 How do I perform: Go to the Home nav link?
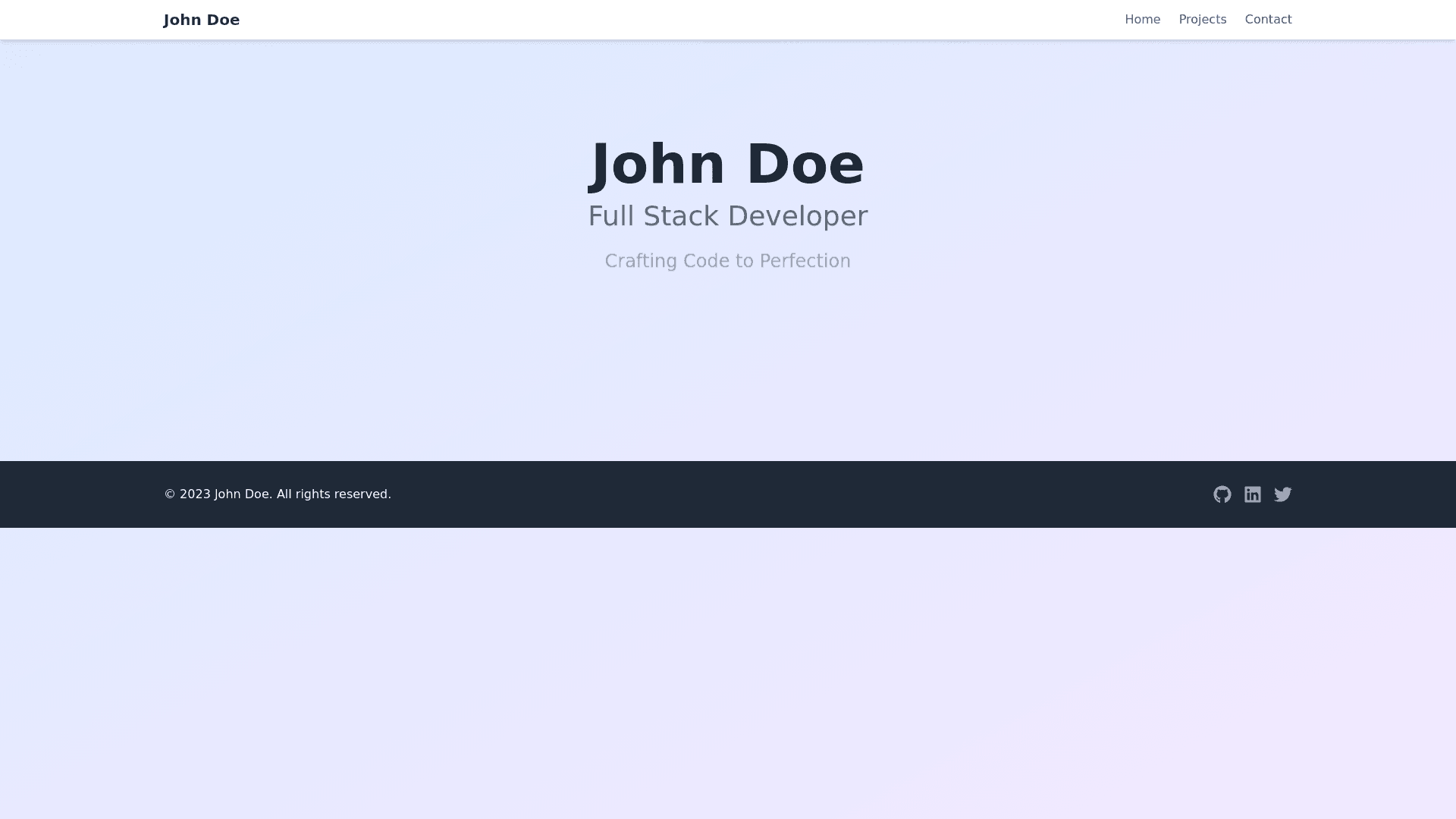pos(1142,20)
